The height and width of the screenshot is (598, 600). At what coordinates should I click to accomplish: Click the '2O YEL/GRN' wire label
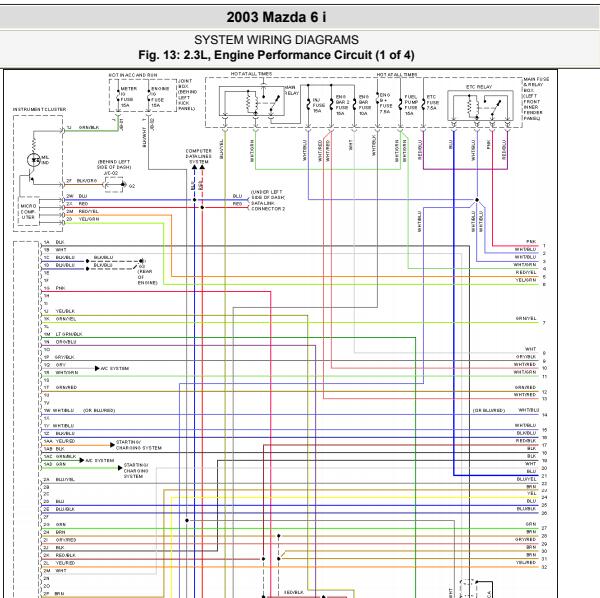point(83,219)
